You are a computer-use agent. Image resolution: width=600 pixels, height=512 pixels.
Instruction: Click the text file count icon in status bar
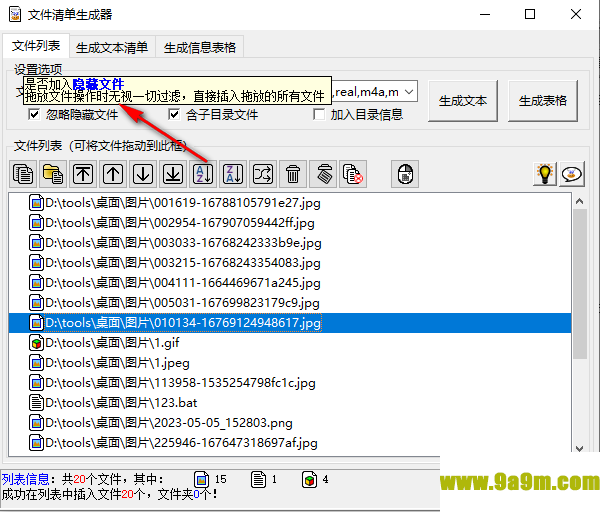tap(258, 479)
